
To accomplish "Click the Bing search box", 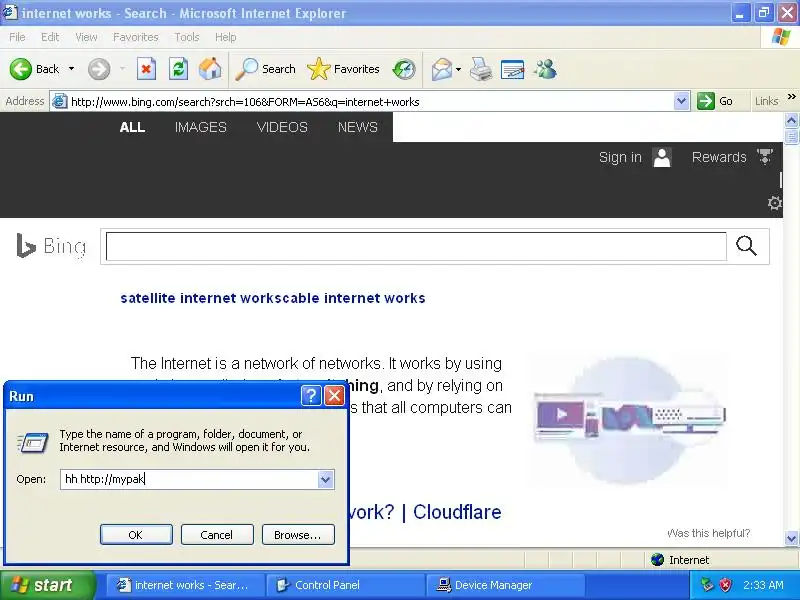I will [416, 246].
